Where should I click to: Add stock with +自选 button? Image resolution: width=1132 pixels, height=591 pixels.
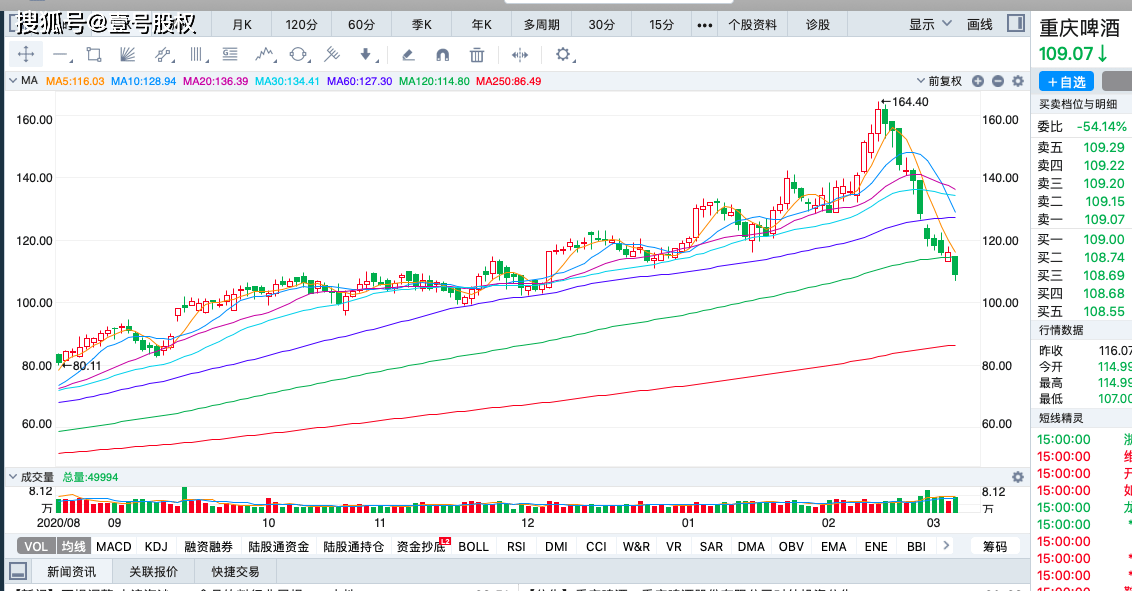[x=1066, y=82]
